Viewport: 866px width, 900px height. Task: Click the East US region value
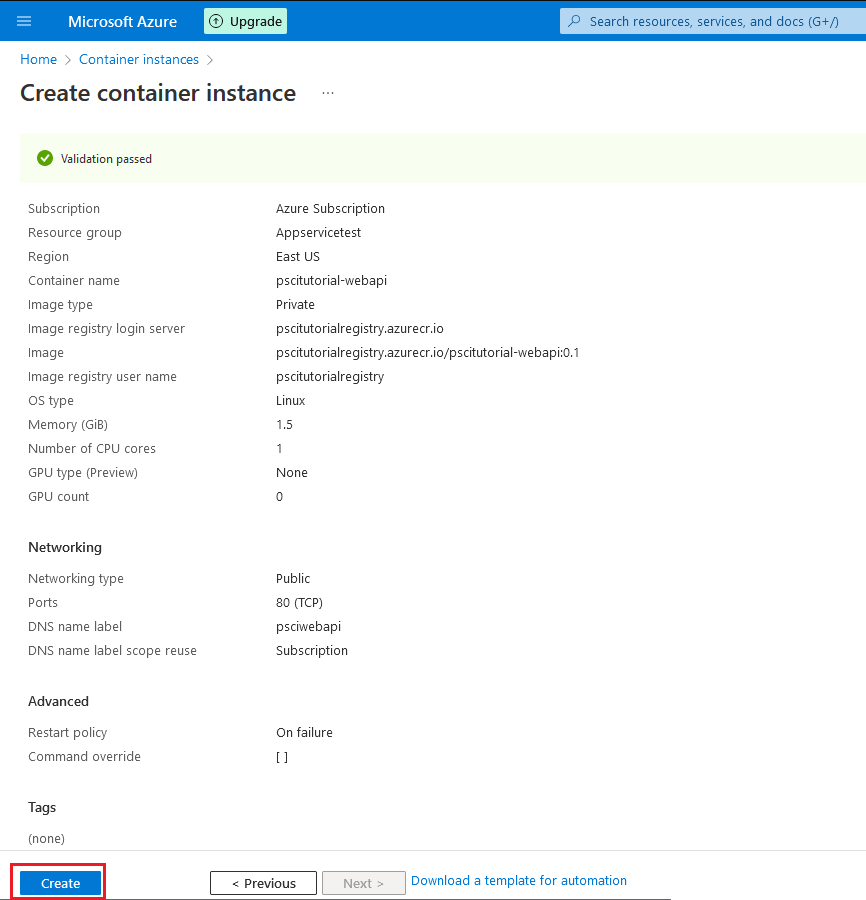click(x=298, y=256)
